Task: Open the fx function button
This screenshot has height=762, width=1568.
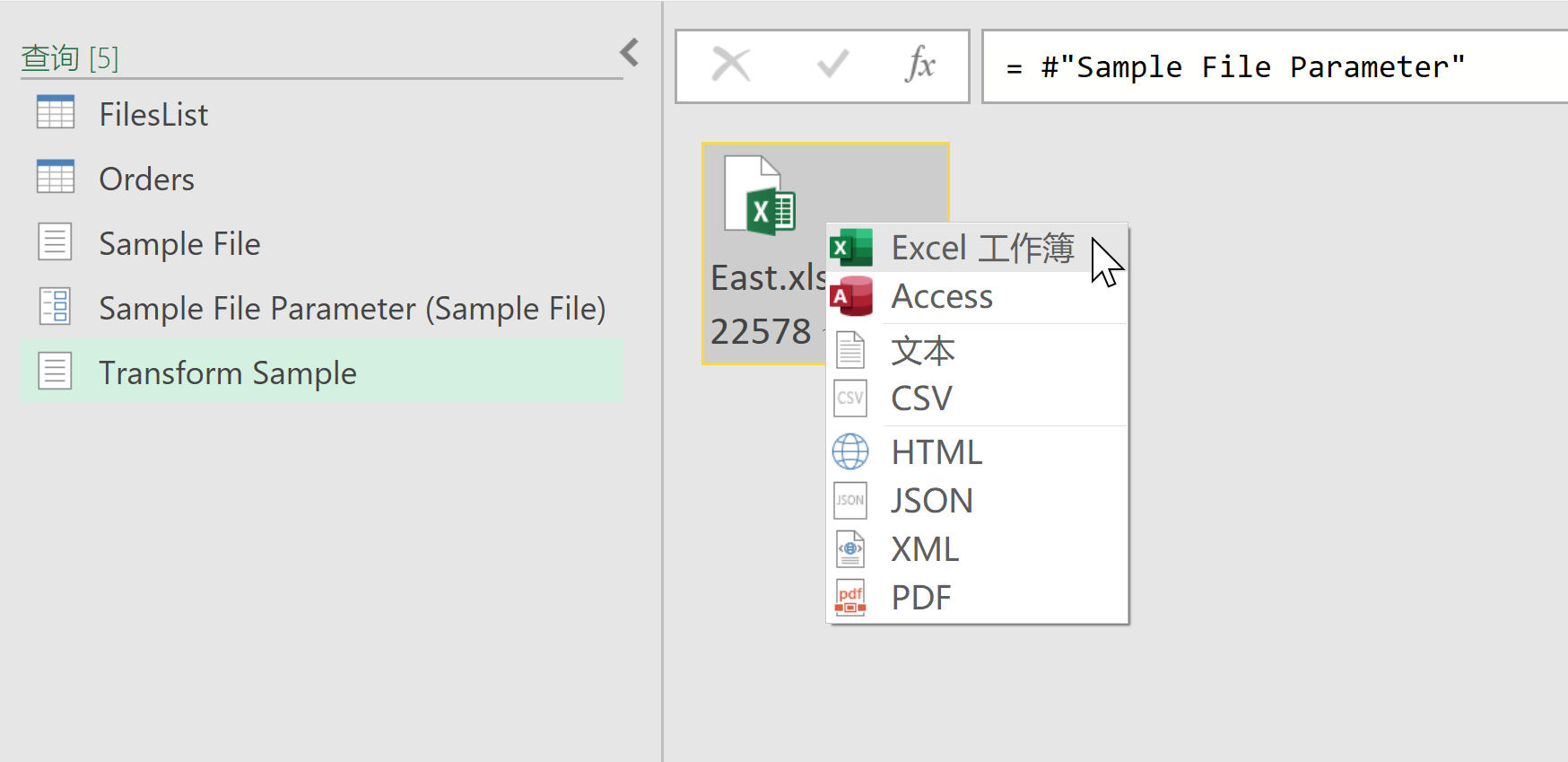Action: 920,65
